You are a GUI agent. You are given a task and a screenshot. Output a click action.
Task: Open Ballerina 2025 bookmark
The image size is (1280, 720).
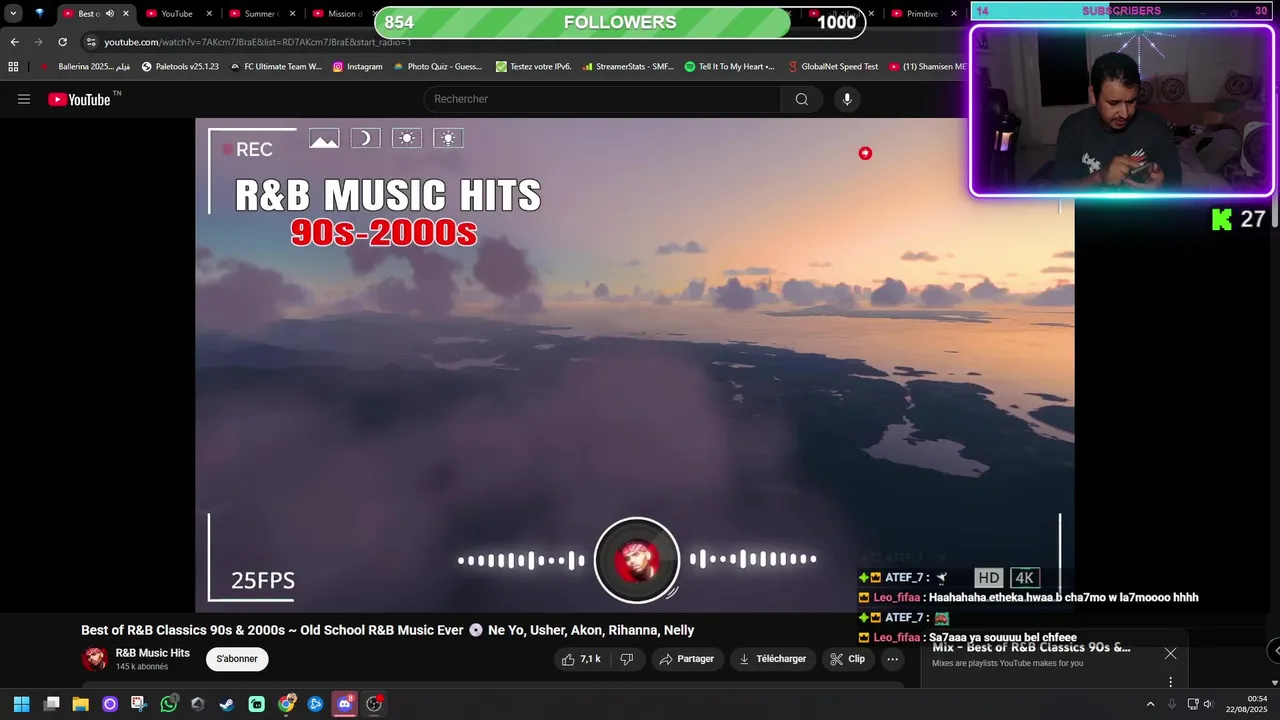tap(85, 67)
